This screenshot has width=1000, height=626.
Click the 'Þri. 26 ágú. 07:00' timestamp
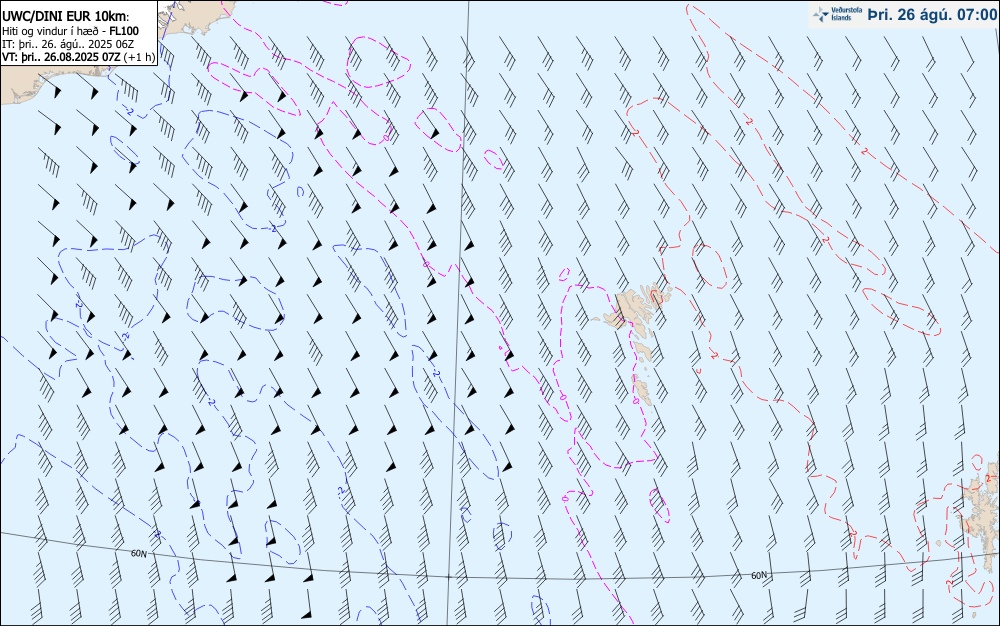tap(932, 15)
